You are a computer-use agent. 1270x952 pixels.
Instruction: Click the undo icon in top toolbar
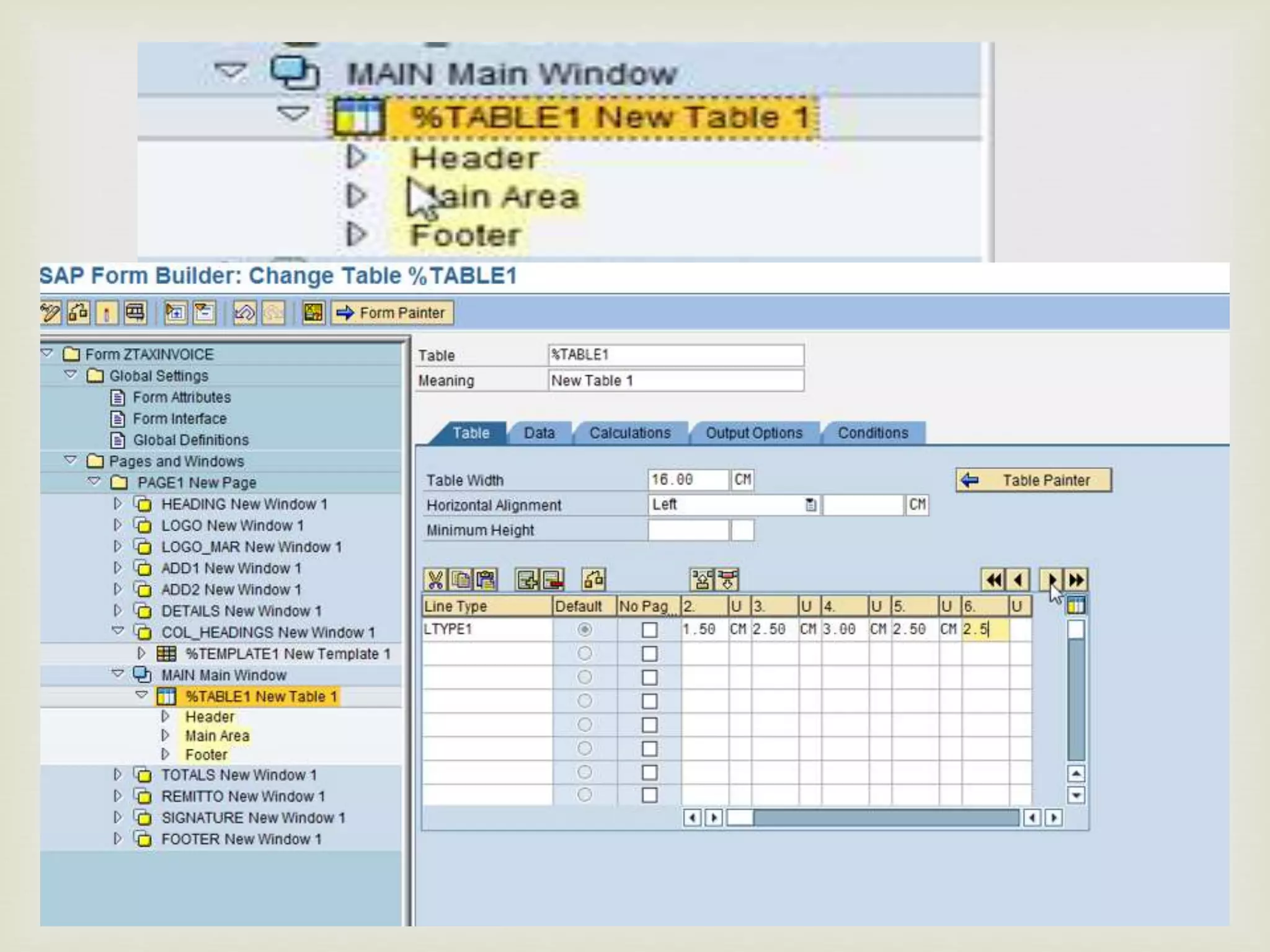point(244,313)
